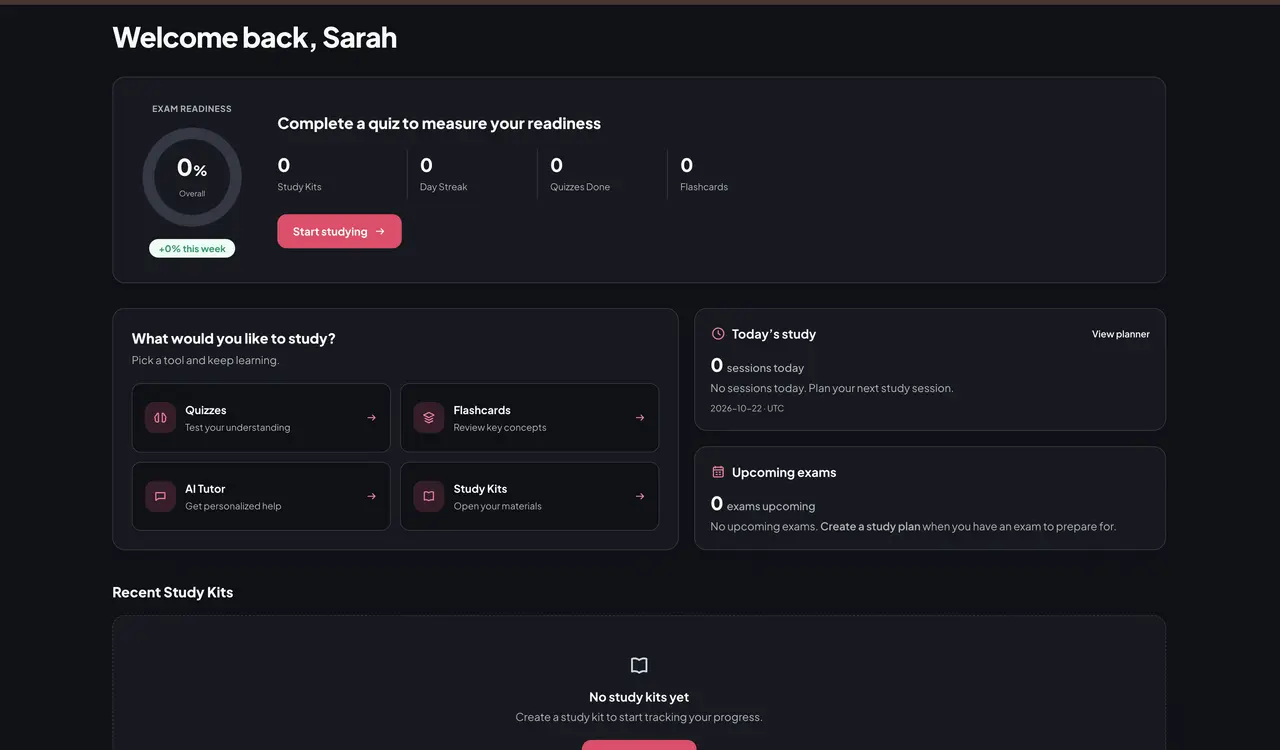Image resolution: width=1280 pixels, height=750 pixels.
Task: Click the arrow on the Quizzes card
Action: [x=371, y=418]
